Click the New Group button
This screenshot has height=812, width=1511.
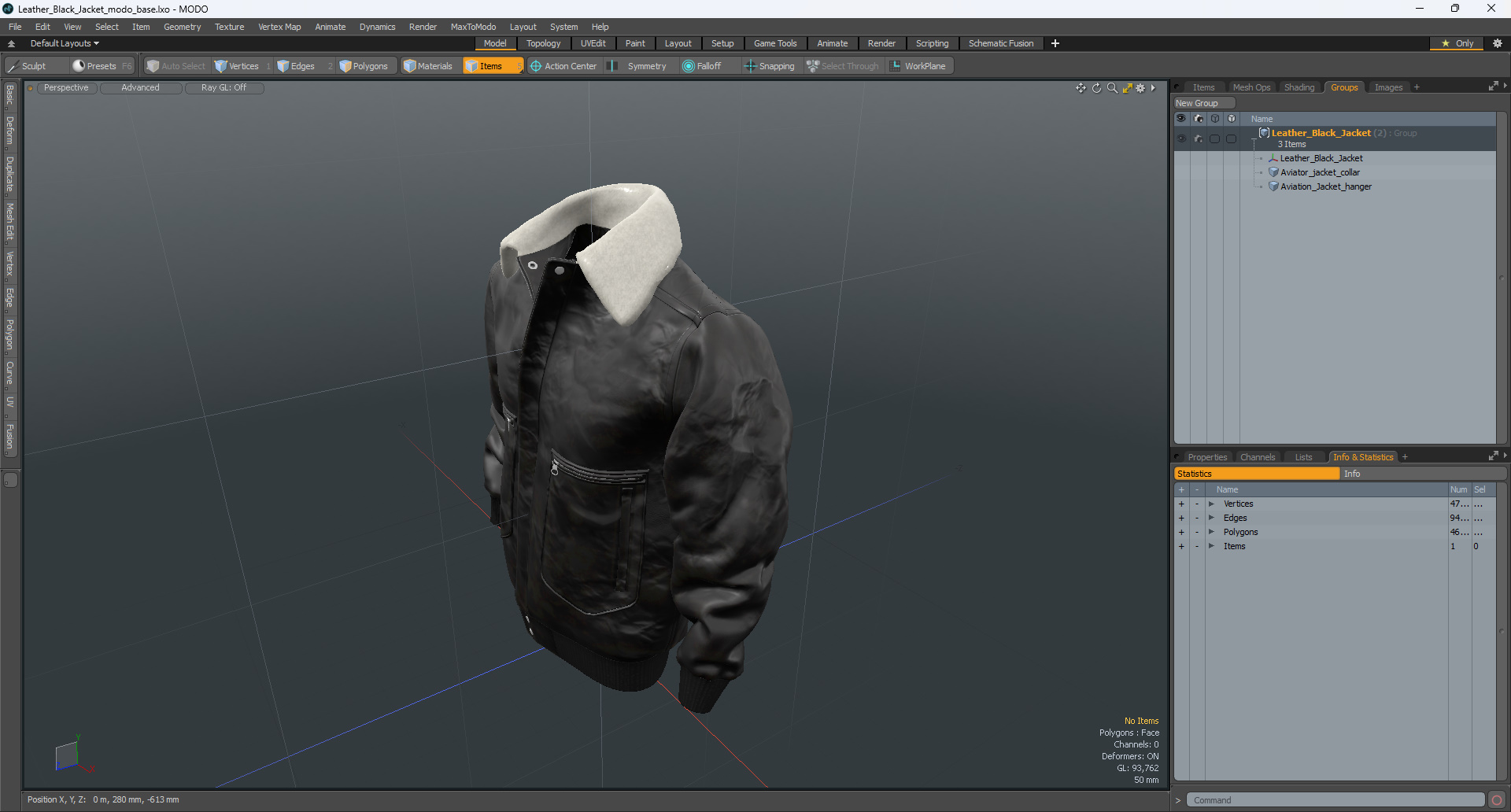(1204, 103)
